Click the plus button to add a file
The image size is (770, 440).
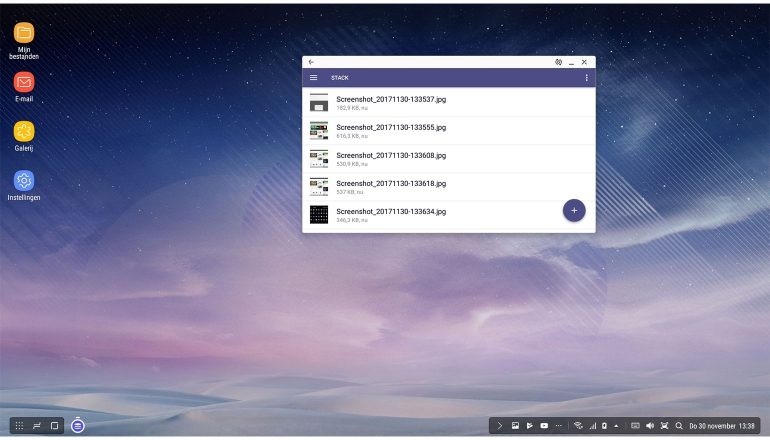point(574,211)
